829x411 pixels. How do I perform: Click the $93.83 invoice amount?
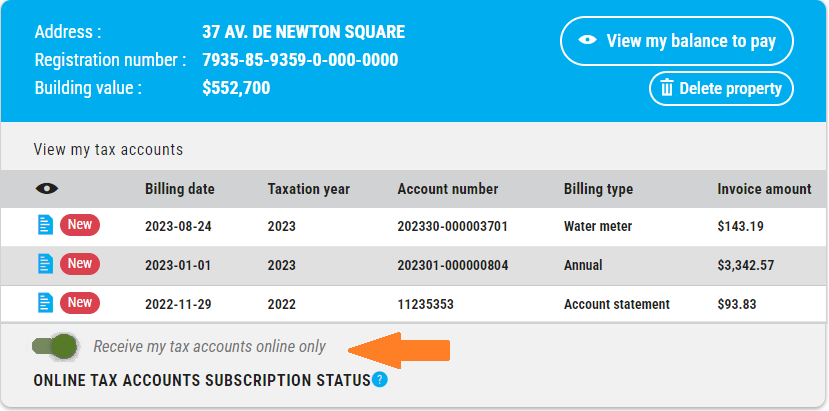pos(740,304)
